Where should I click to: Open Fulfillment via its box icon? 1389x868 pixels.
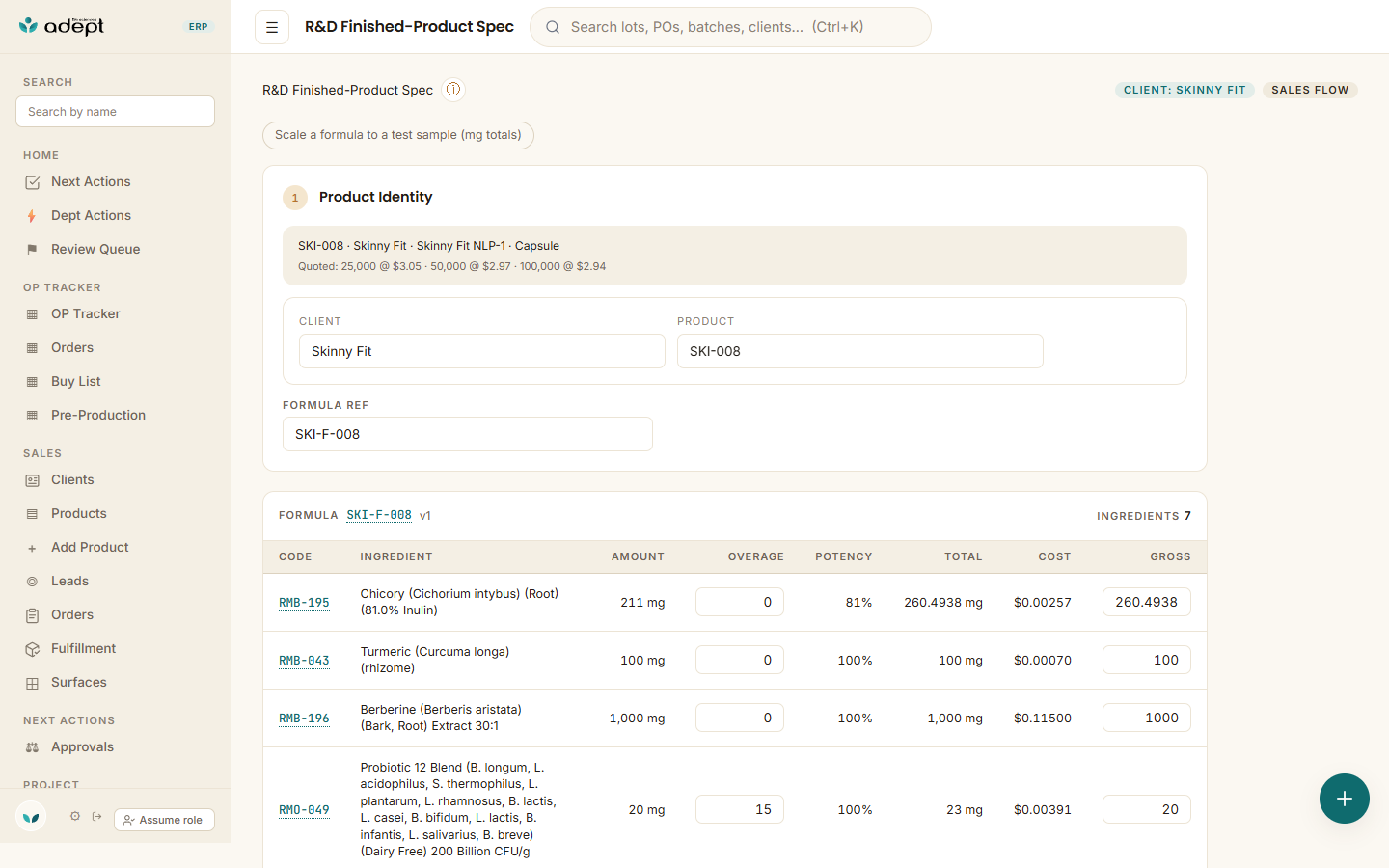(x=33, y=649)
